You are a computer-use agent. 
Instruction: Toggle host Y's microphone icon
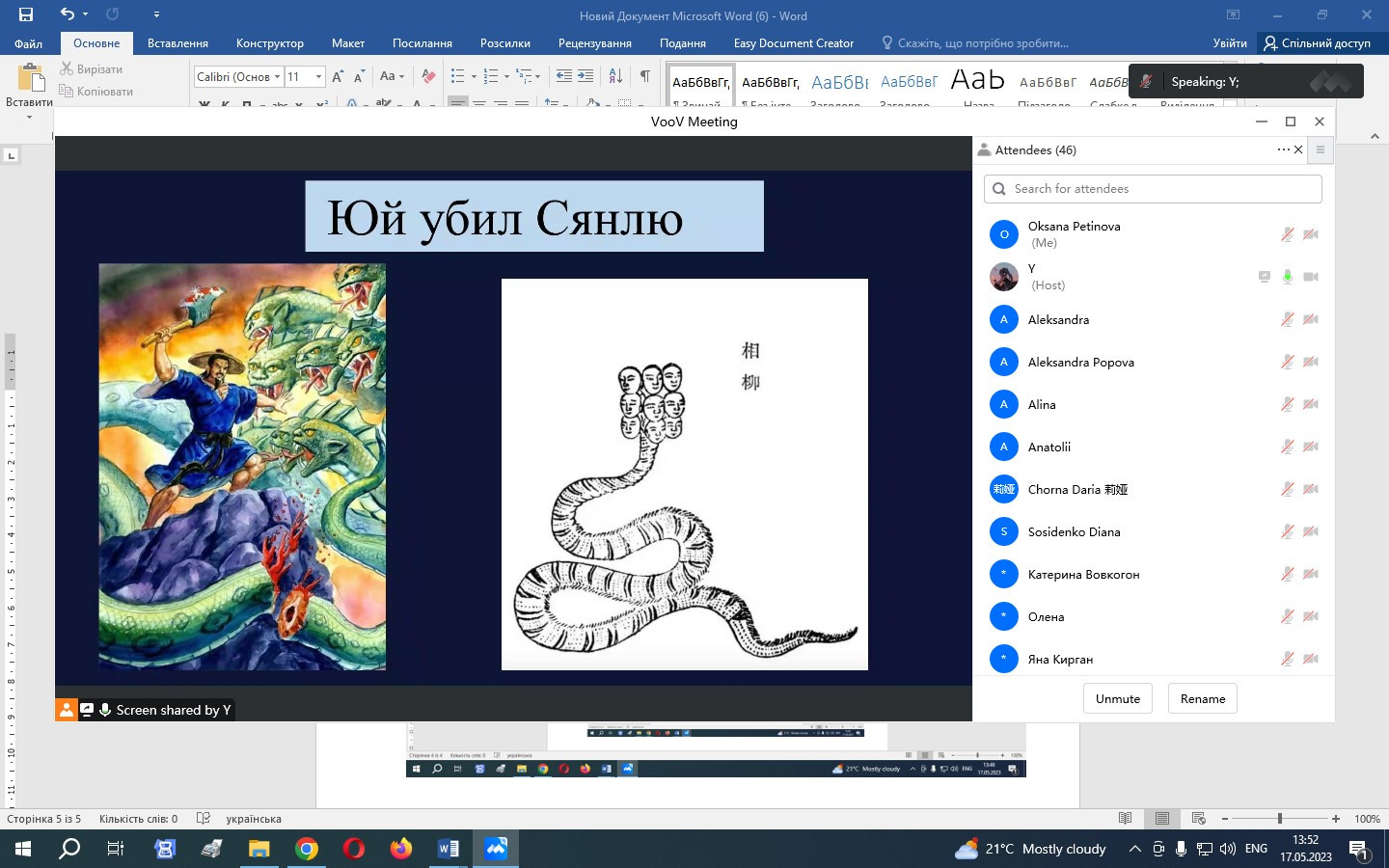click(1287, 277)
